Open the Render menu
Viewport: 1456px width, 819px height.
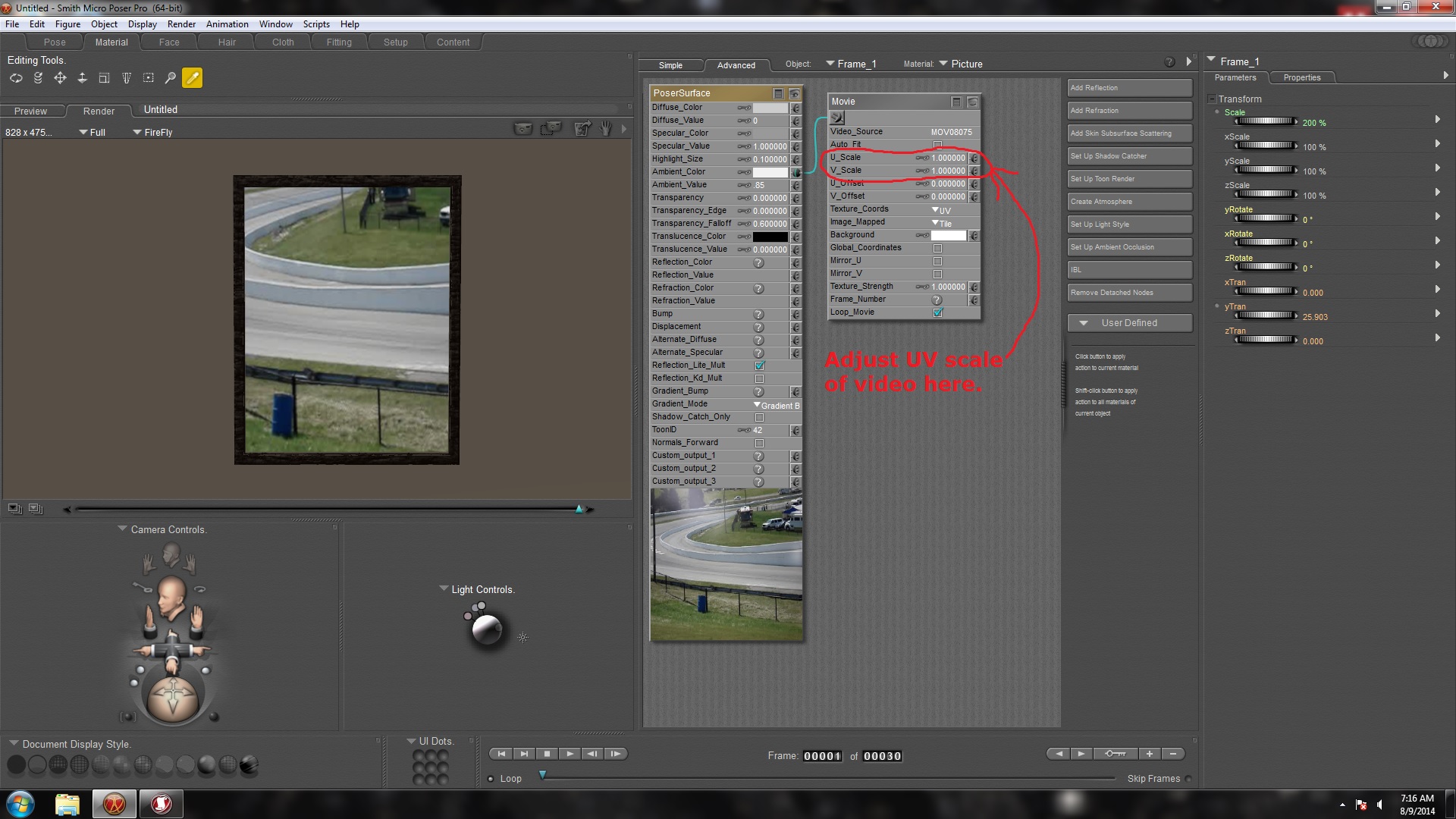tap(181, 24)
